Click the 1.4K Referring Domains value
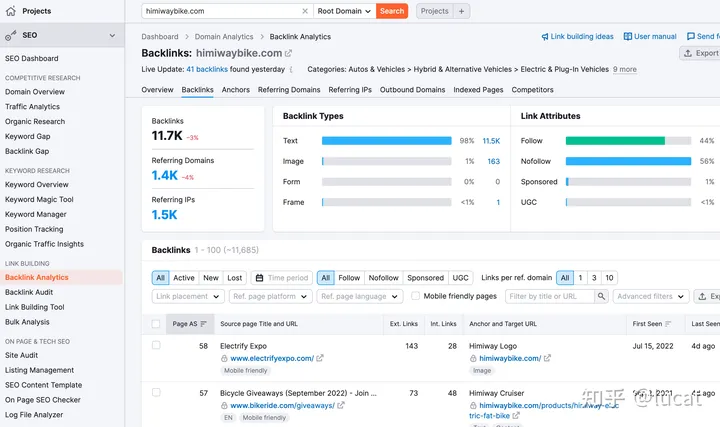 [x=164, y=175]
